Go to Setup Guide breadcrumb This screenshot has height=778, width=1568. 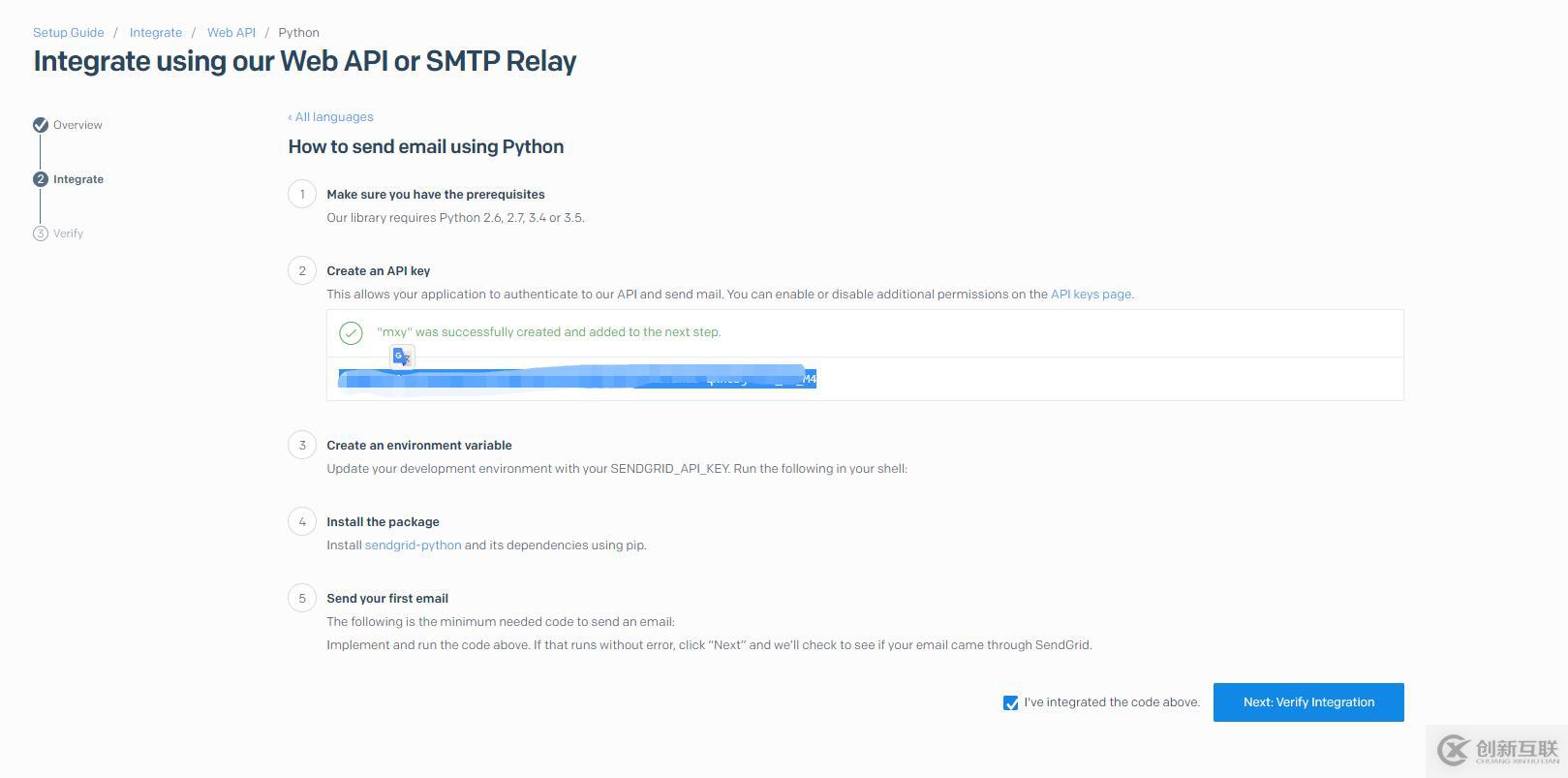pos(69,33)
